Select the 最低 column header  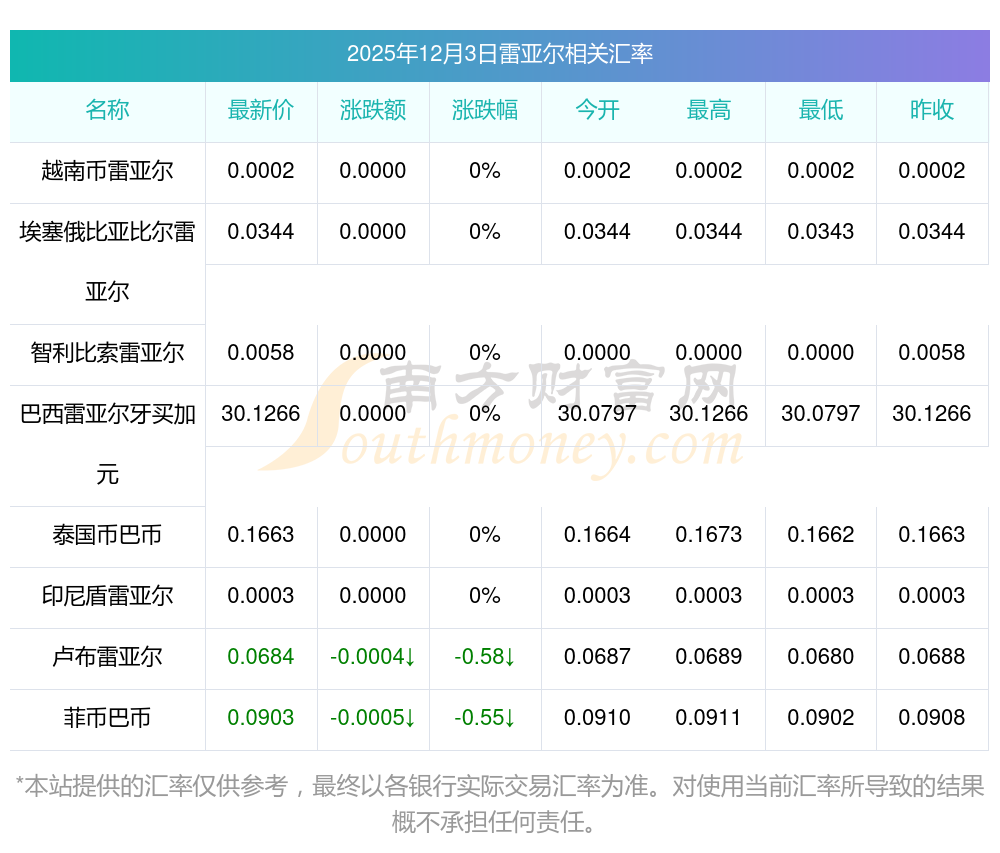pyautogui.click(x=820, y=111)
